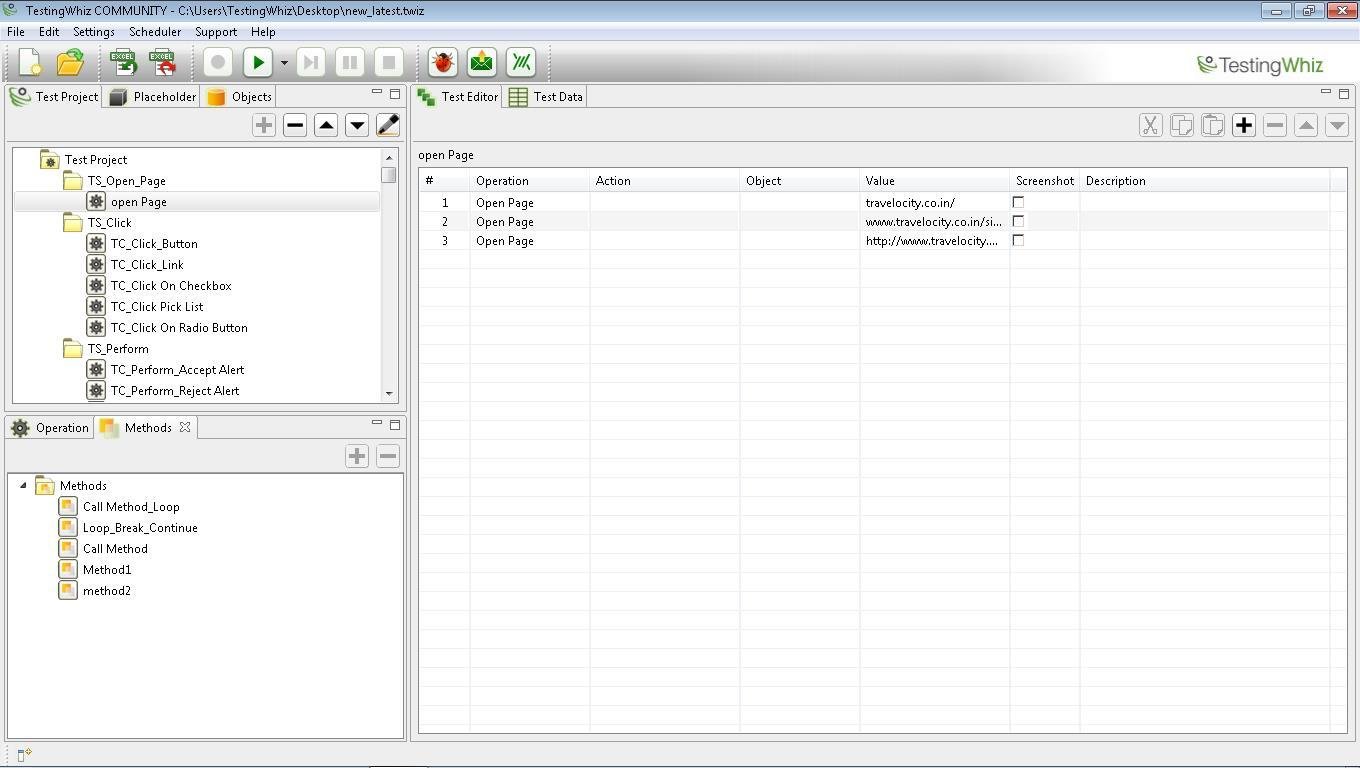
Task: Add a new test step with the plus icon
Action: point(1243,124)
